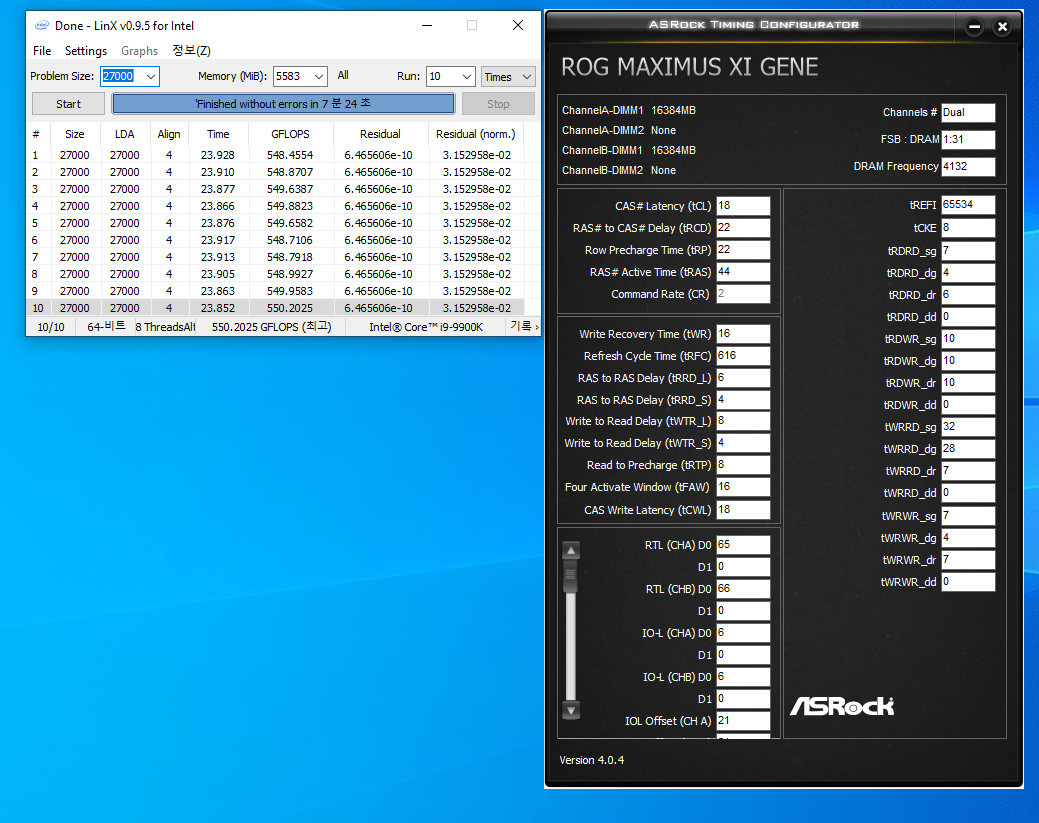The height and width of the screenshot is (823, 1039).
Task: Click the RTL panel scrollbar thumb
Action: point(570,576)
